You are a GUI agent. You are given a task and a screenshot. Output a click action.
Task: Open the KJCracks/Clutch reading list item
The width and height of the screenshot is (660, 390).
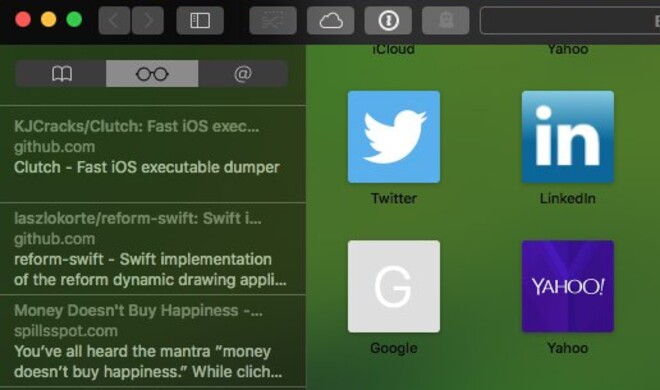click(x=153, y=154)
